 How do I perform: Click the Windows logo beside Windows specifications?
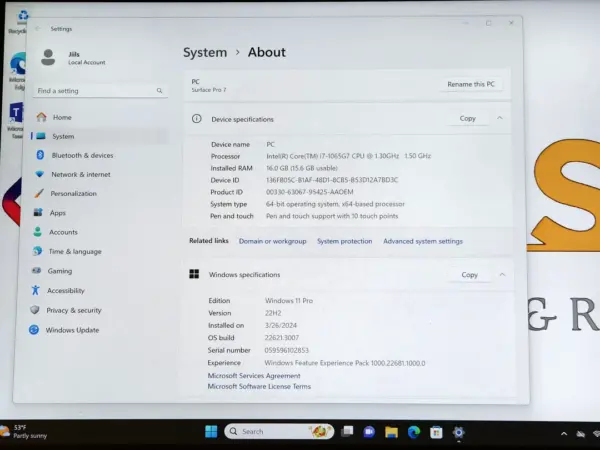click(x=194, y=274)
